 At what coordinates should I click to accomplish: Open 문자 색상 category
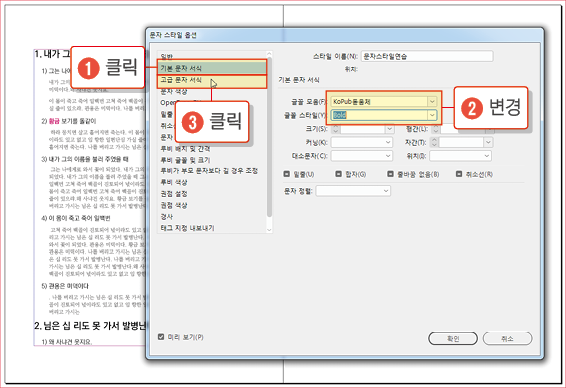(174, 92)
